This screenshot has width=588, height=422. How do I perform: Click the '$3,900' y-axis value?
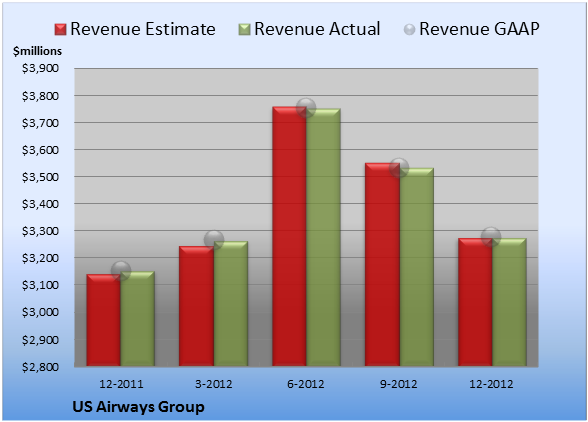coord(40,68)
